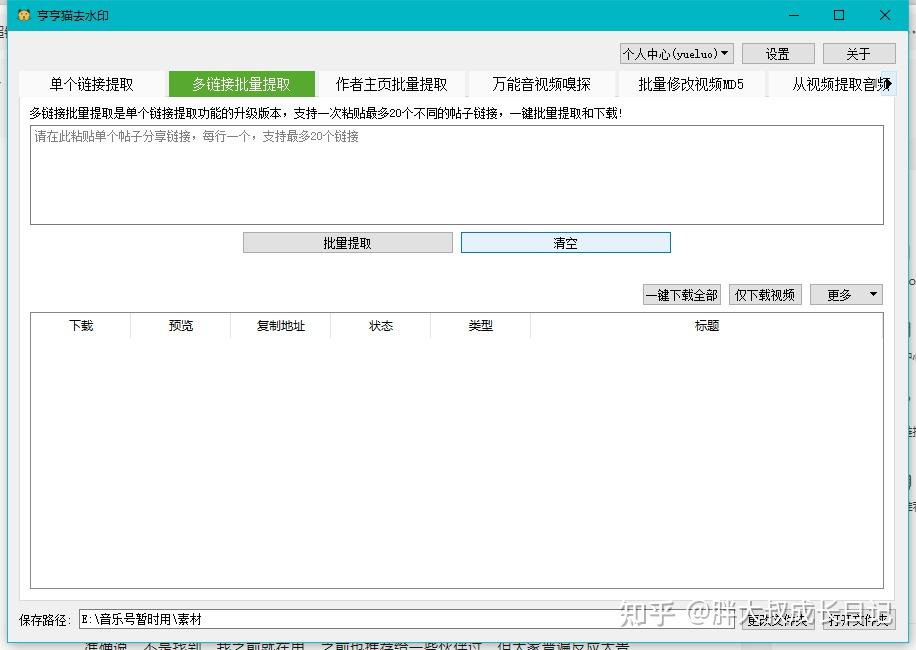This screenshot has width=916, height=650.
Task: Focus the link paste text area
Action: pos(457,175)
